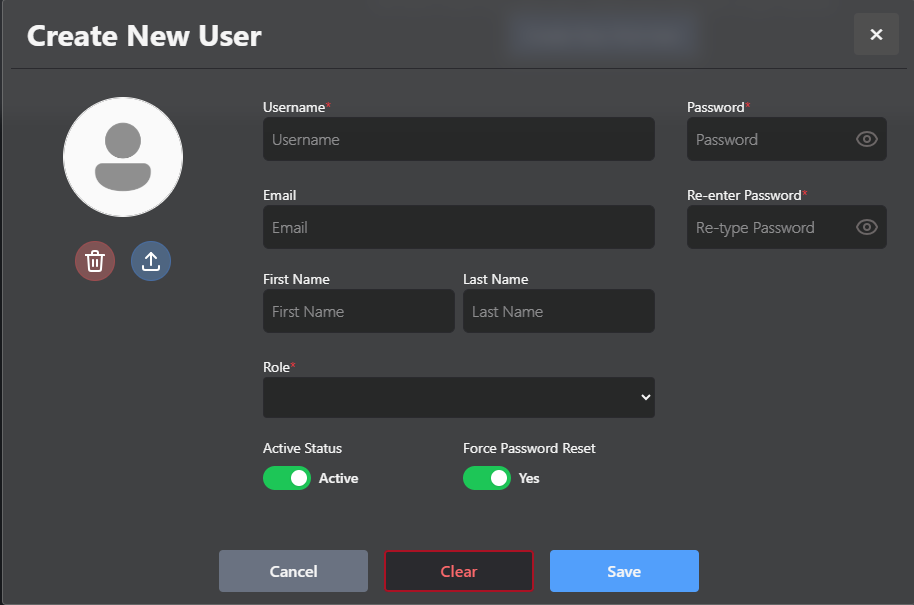Select the Last Name field
Image resolution: width=914 pixels, height=605 pixels.
558,311
